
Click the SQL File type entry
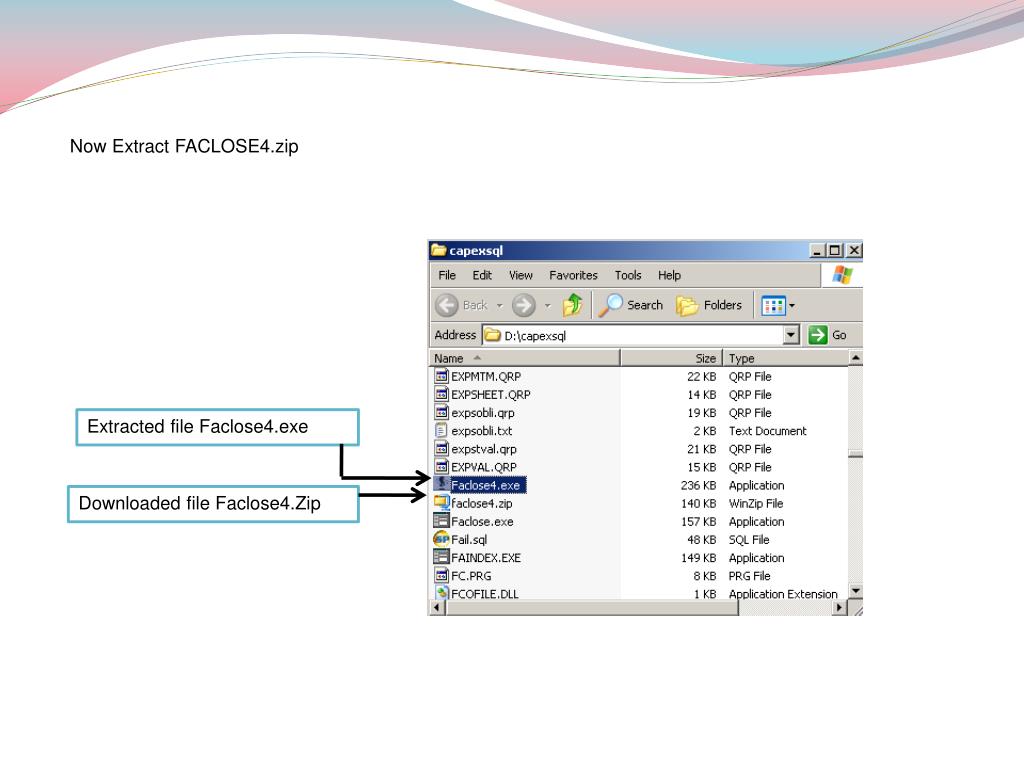[749, 540]
